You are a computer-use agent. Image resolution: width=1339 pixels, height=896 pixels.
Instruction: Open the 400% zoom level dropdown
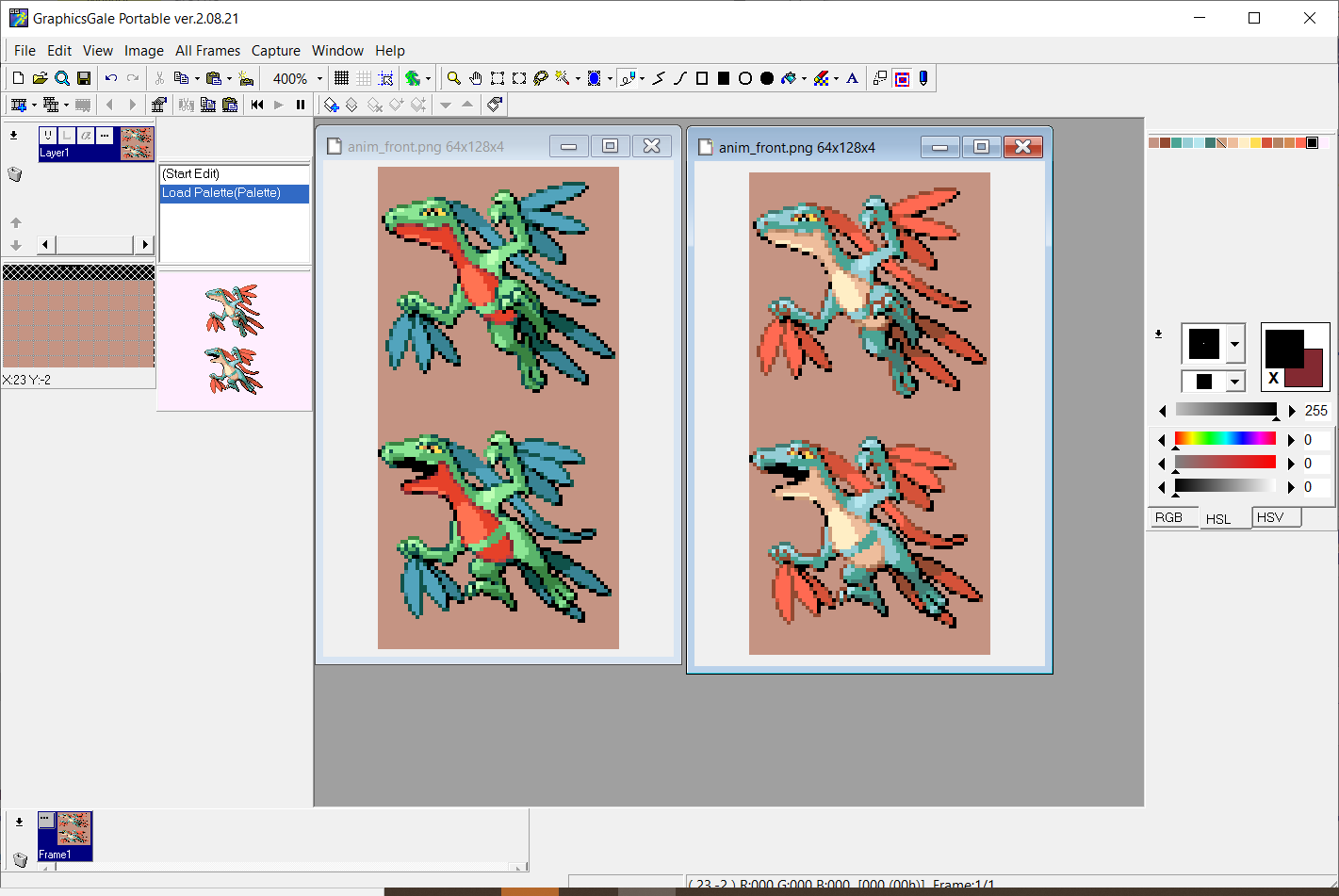[x=319, y=79]
